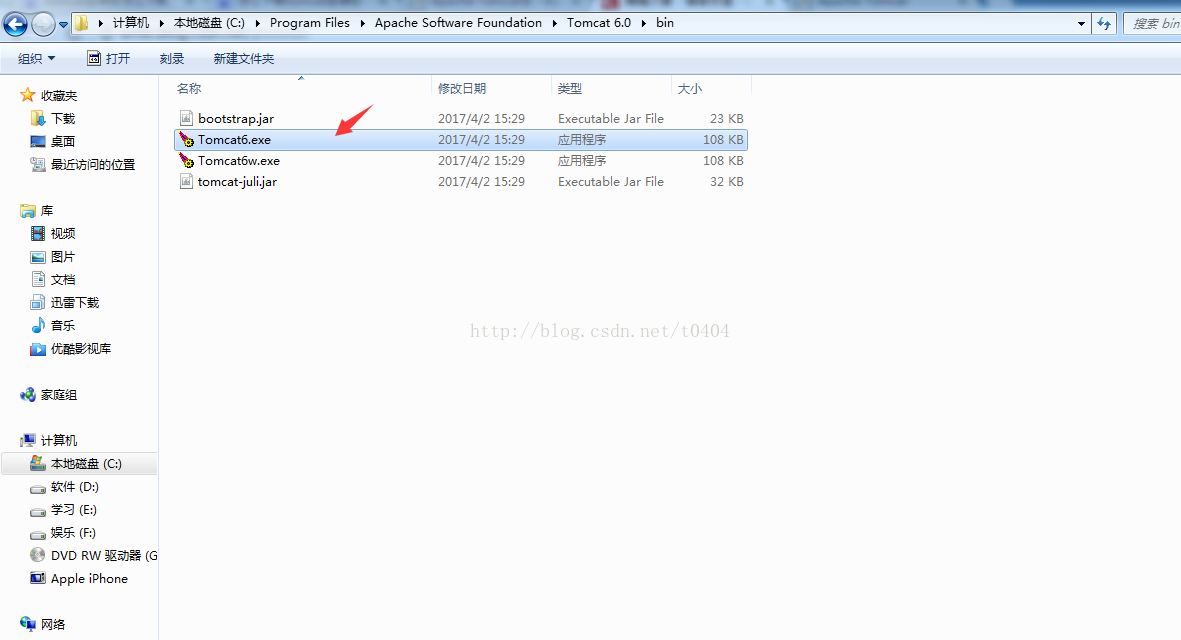Click the tomcat-juli.jar file name
The height and width of the screenshot is (640, 1181).
pyautogui.click(x=237, y=181)
